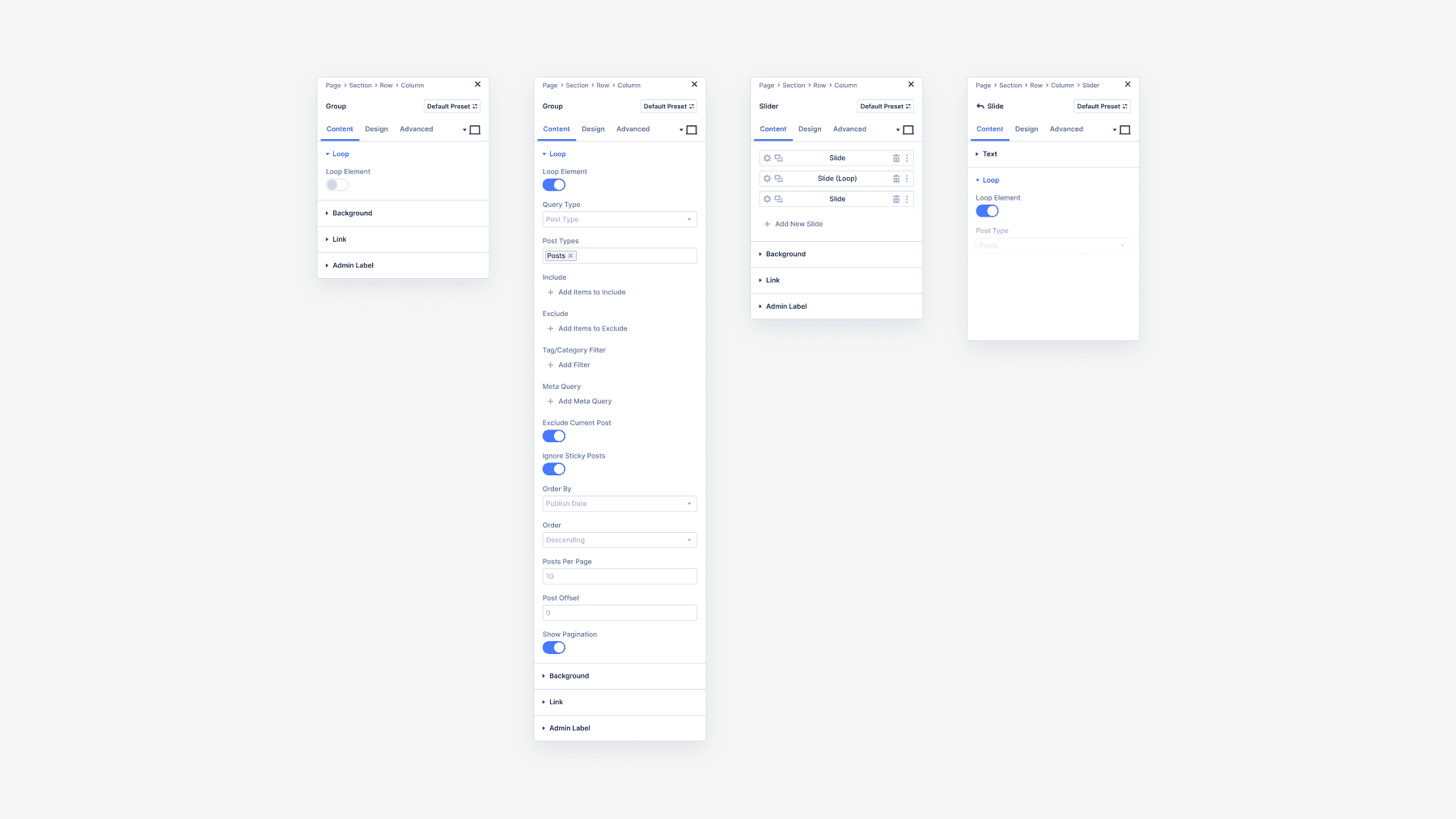
Task: Turn off Show Pagination
Action: click(554, 648)
